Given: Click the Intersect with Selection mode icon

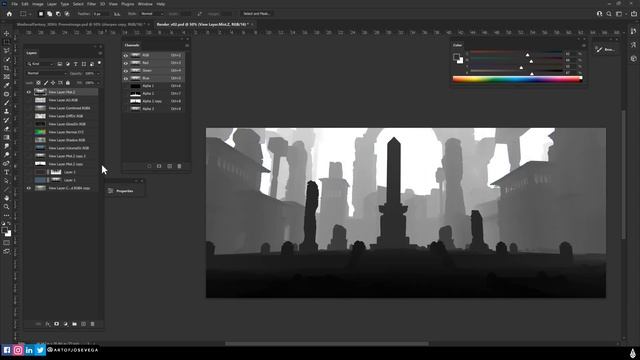Looking at the screenshot, I should [67, 14].
